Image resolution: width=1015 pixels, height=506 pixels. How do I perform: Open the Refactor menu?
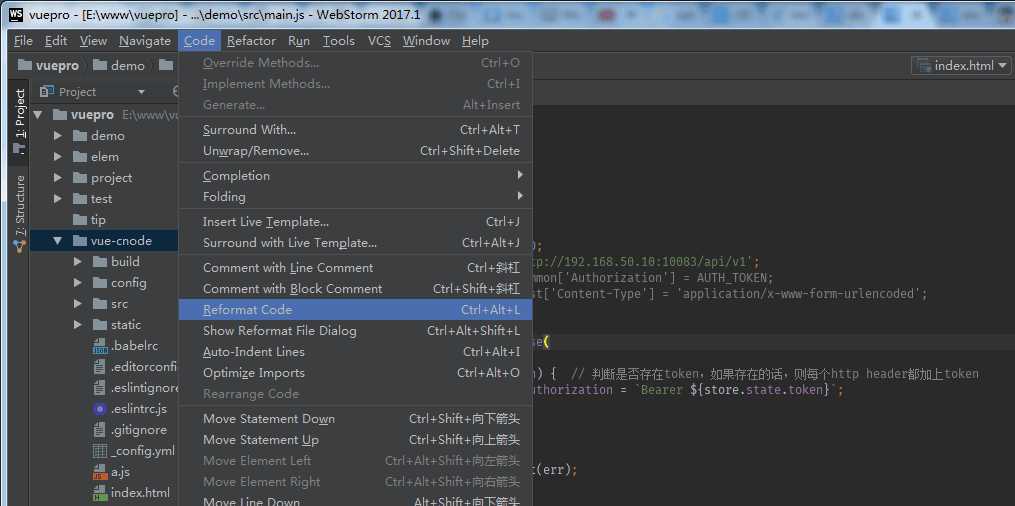coord(251,41)
